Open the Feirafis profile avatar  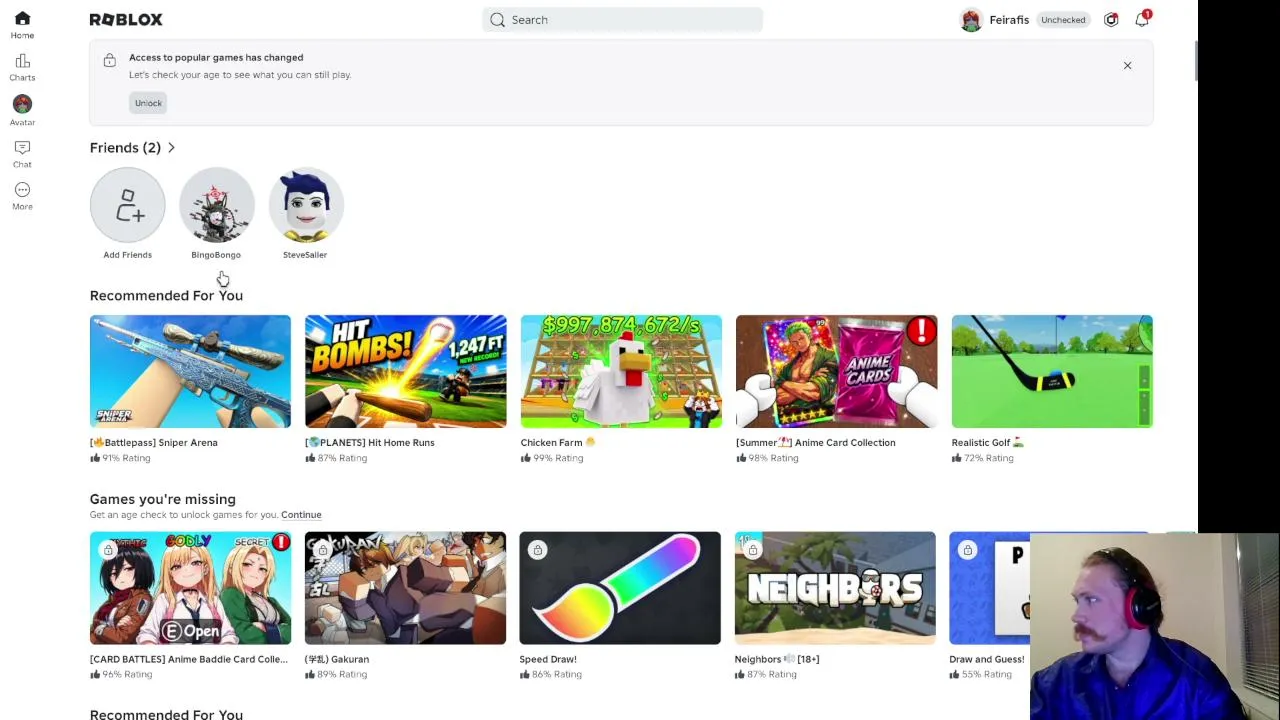coord(970,20)
